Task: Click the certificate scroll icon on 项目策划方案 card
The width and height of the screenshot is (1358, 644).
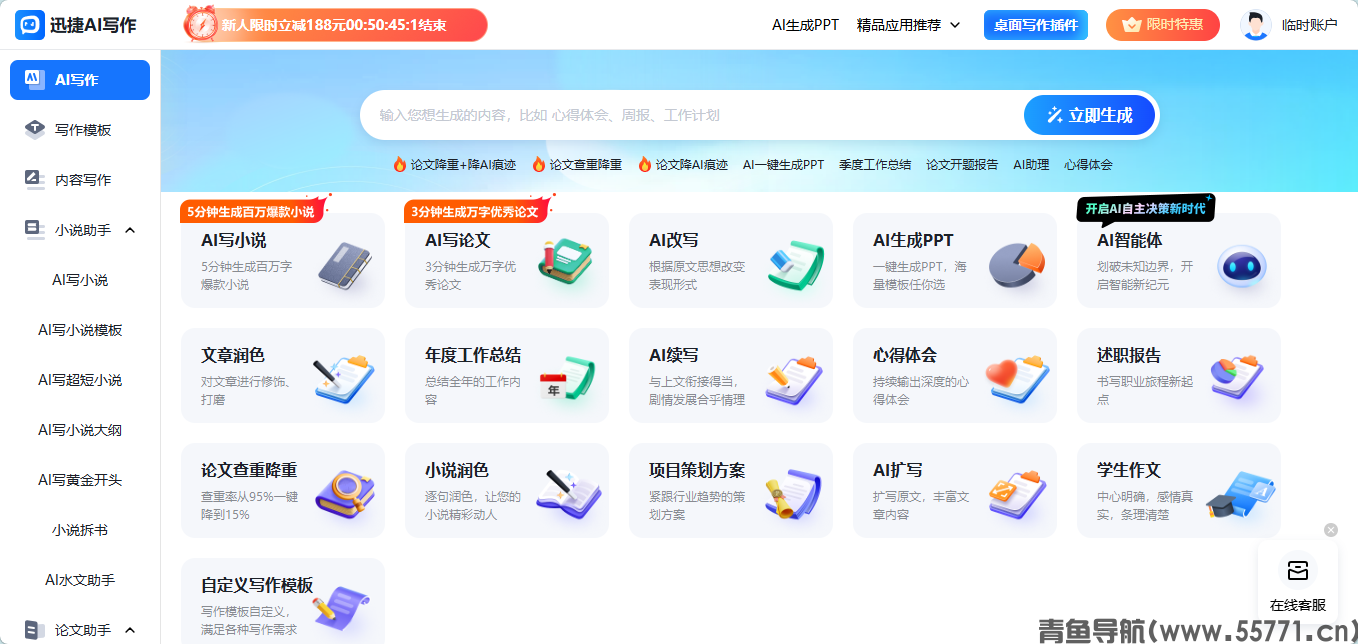Action: pos(794,494)
